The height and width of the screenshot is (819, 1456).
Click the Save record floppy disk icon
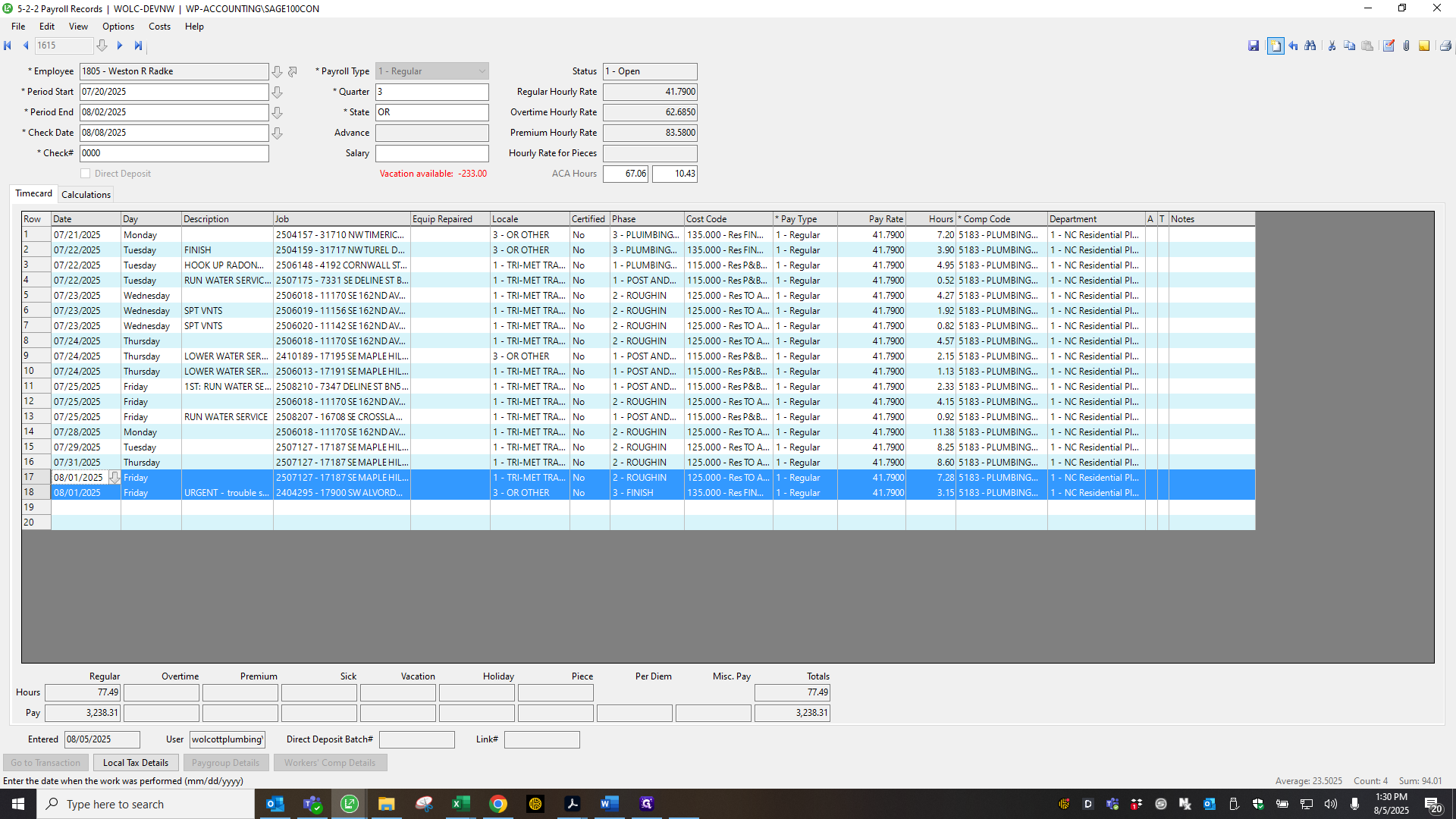[x=1254, y=46]
